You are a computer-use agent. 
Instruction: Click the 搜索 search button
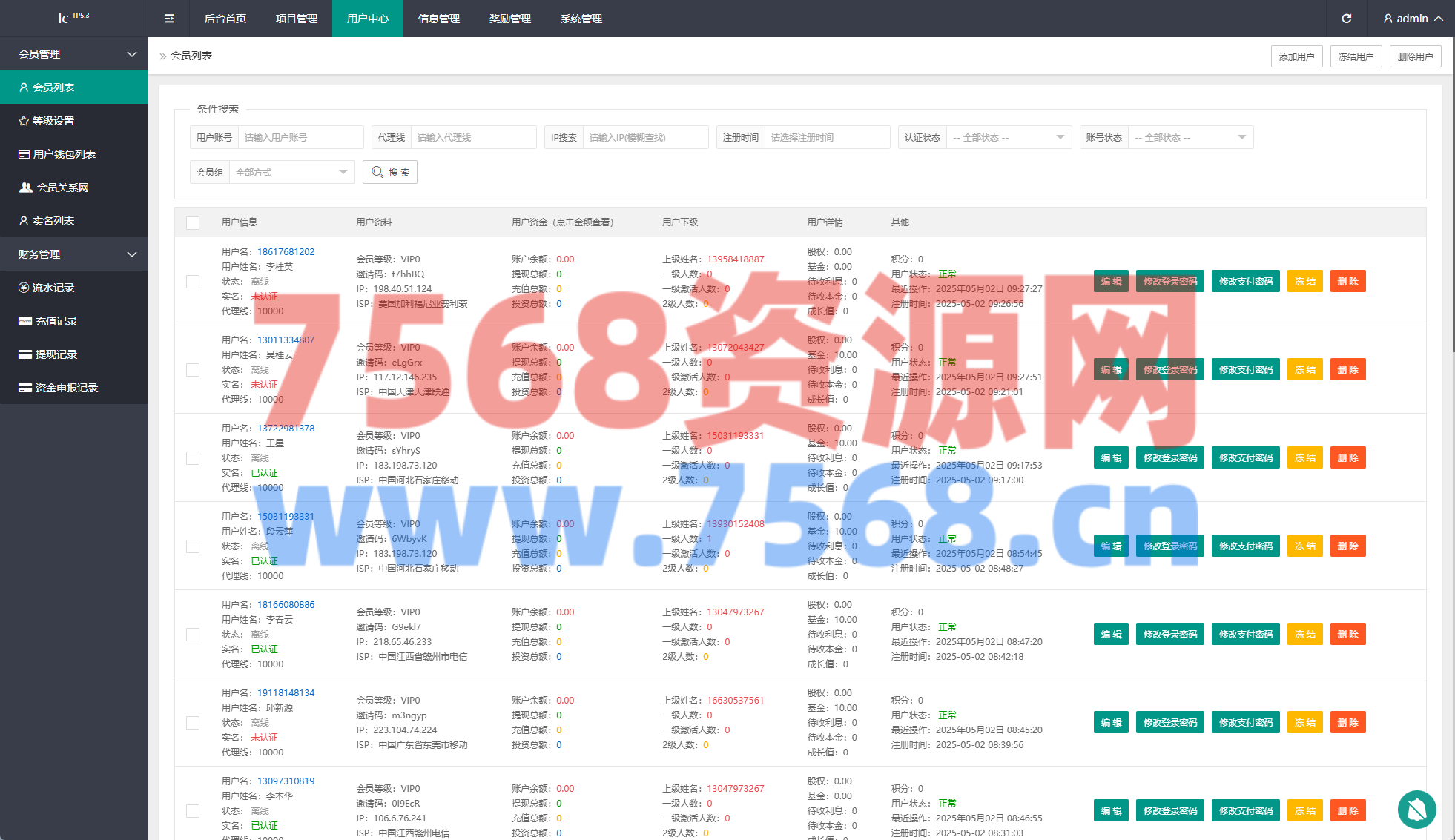click(390, 172)
